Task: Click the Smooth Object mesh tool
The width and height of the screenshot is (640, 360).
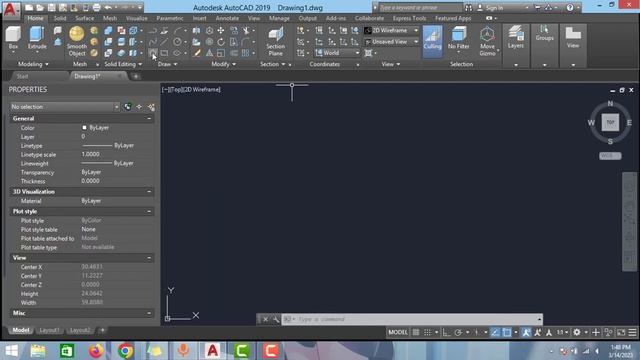Action: [x=77, y=41]
